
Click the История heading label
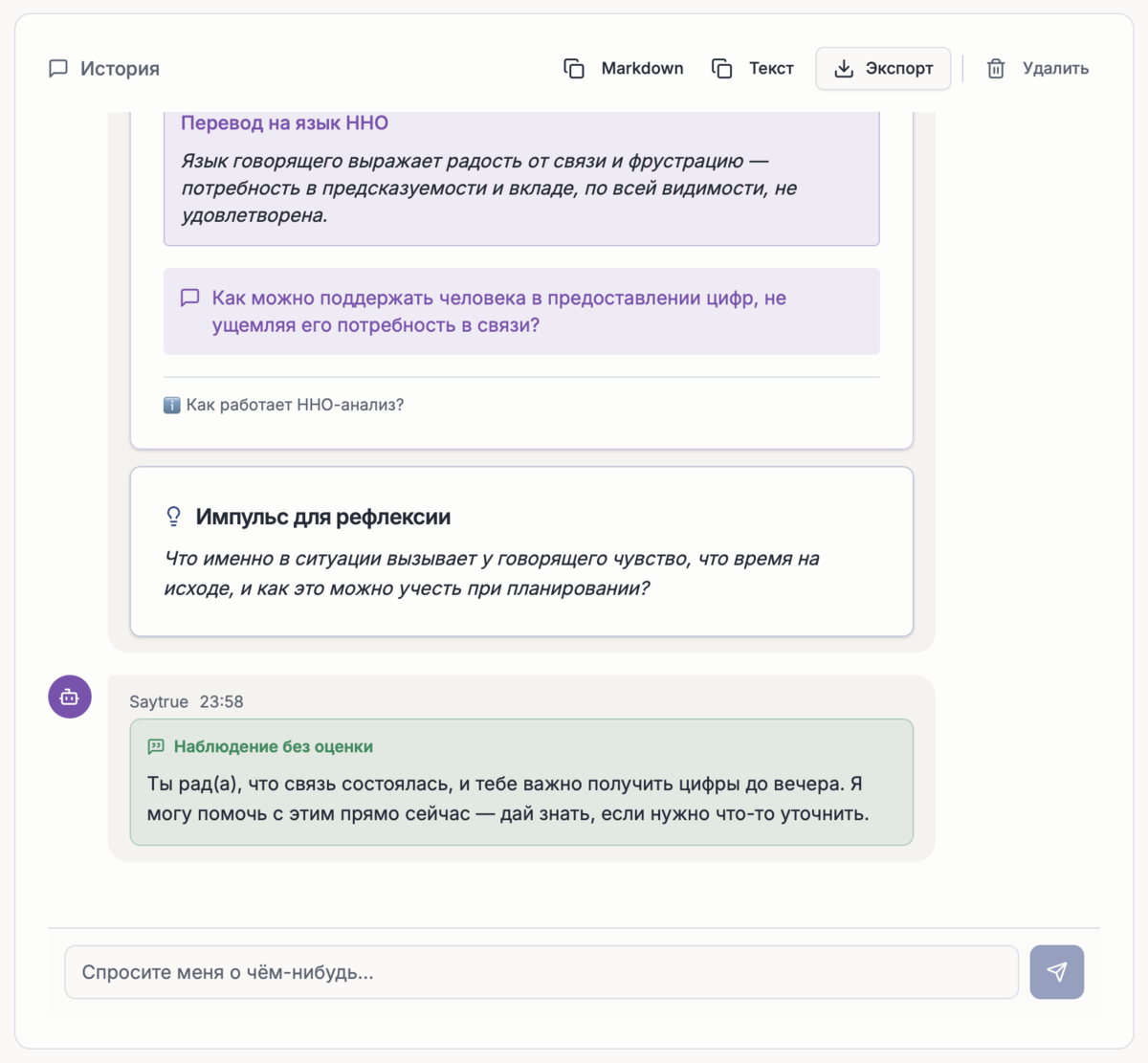[x=120, y=69]
